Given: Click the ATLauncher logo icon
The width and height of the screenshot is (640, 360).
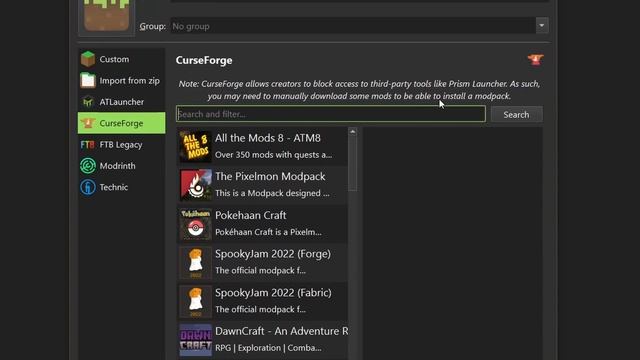Looking at the screenshot, I should click(x=88, y=102).
